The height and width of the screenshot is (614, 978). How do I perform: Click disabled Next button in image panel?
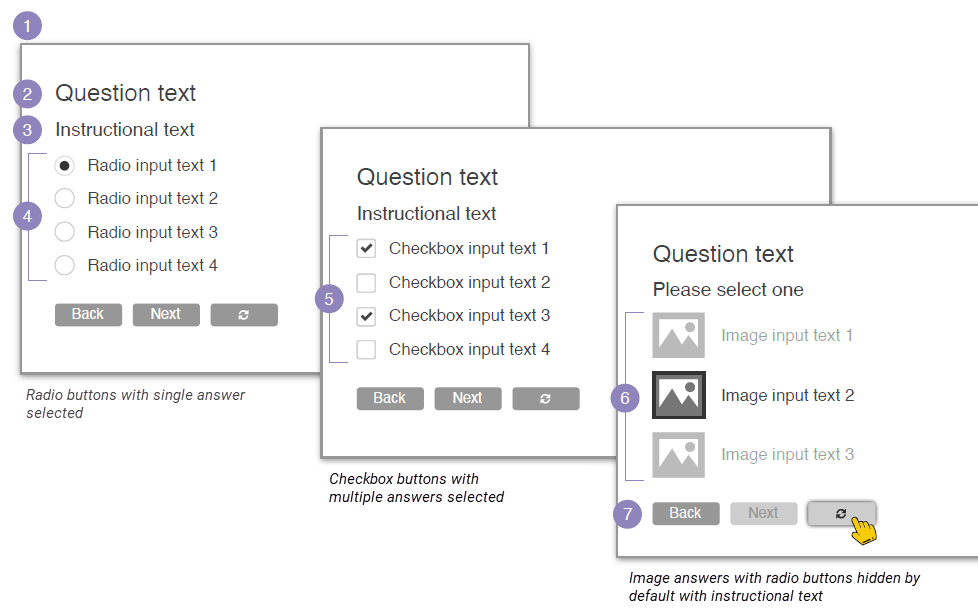click(x=763, y=514)
